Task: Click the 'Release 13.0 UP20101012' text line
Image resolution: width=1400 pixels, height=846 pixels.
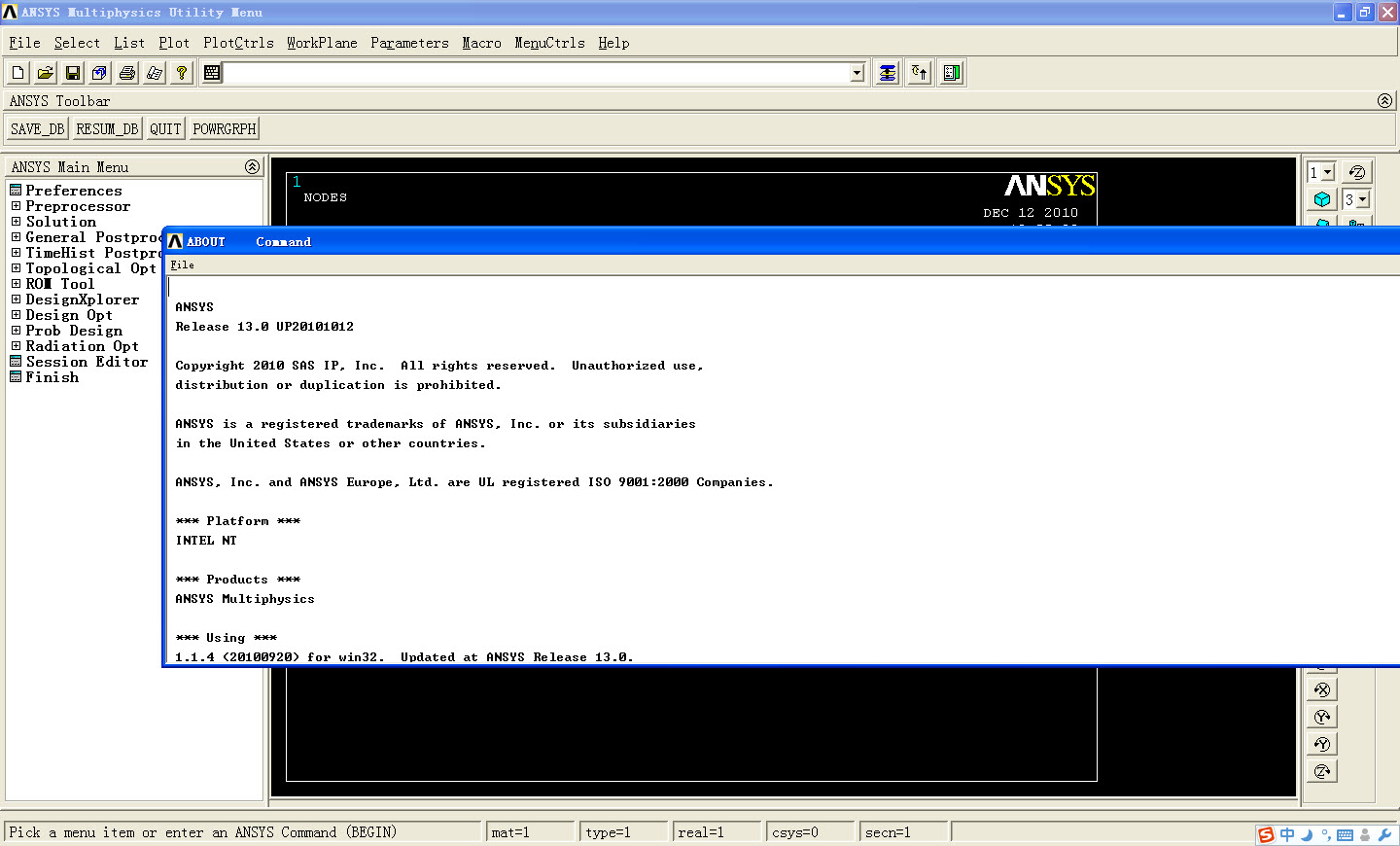Action: pyautogui.click(x=264, y=327)
